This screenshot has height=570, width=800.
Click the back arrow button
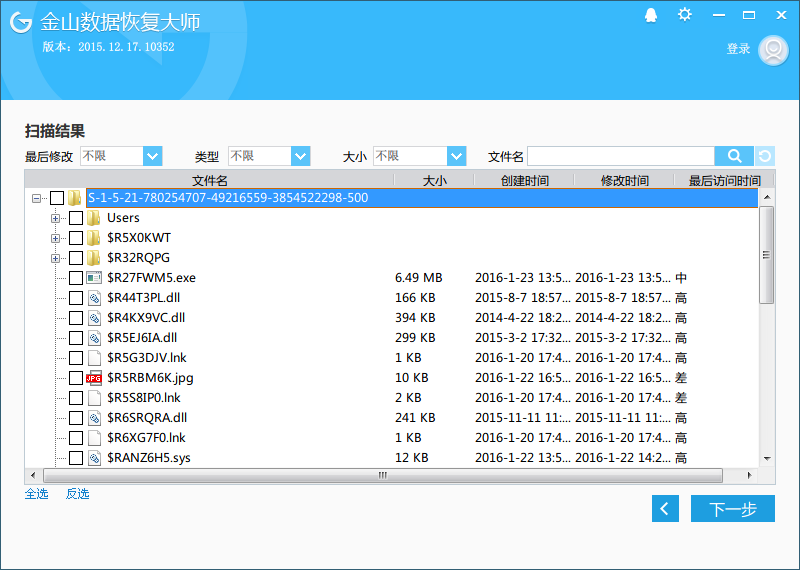tap(665, 508)
